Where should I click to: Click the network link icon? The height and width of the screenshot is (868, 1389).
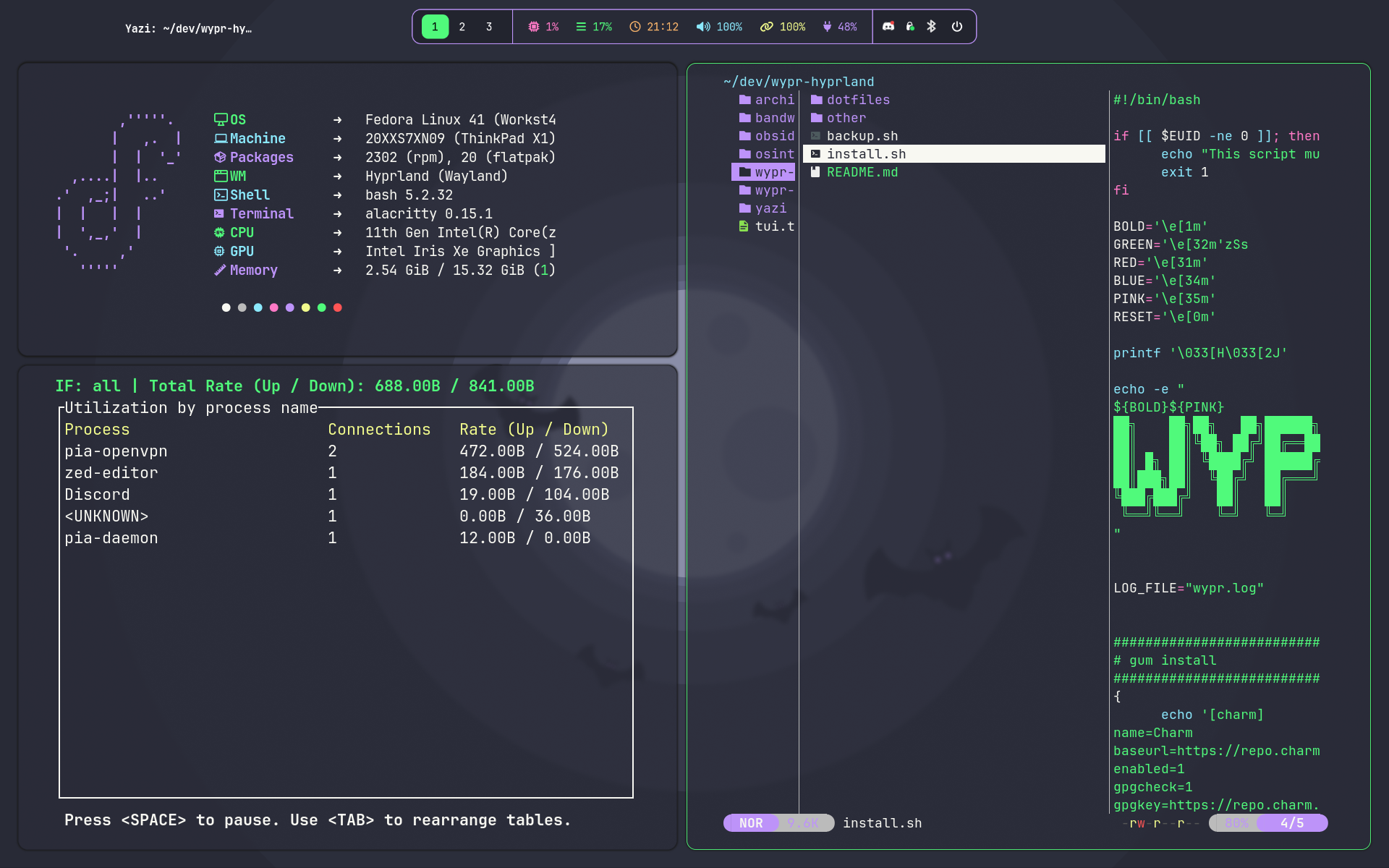pos(766,27)
